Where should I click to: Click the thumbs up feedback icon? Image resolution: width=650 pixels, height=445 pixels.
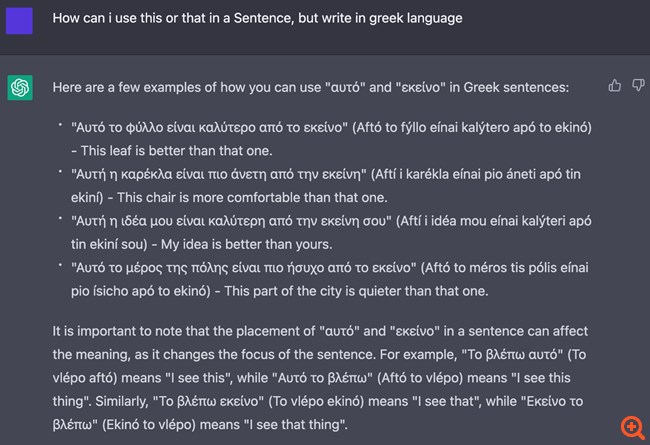614,85
